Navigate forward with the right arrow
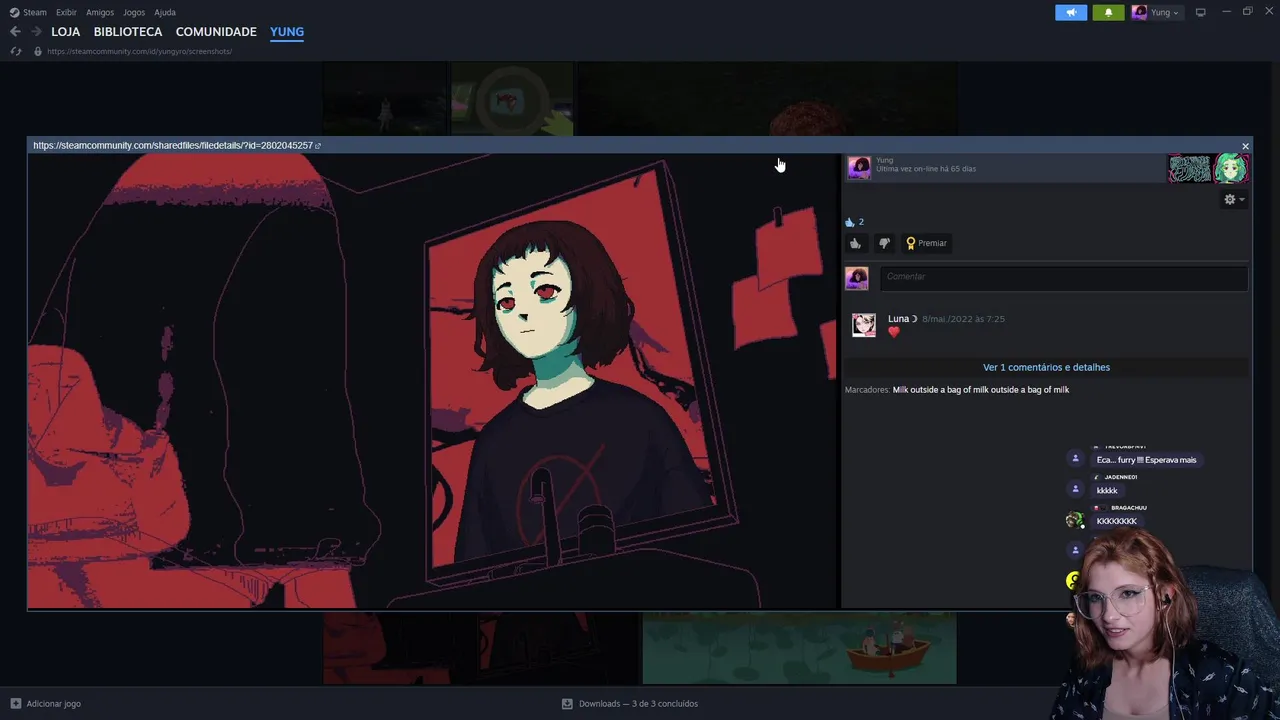 click(x=36, y=32)
